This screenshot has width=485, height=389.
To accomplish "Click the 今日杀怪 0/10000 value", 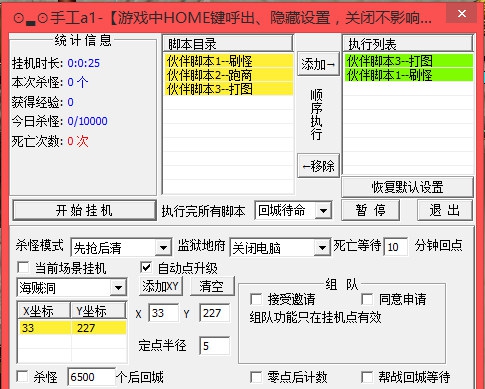I will coord(87,121).
